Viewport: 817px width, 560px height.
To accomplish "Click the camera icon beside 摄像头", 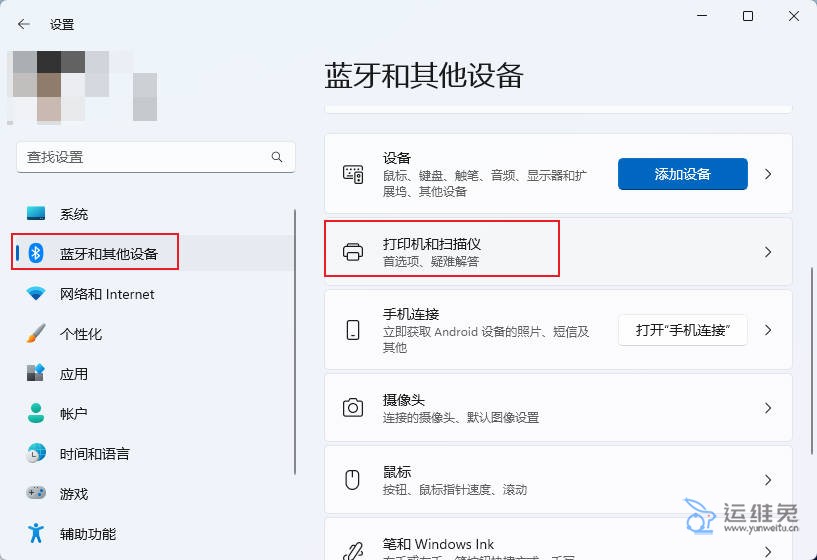I will 353,408.
